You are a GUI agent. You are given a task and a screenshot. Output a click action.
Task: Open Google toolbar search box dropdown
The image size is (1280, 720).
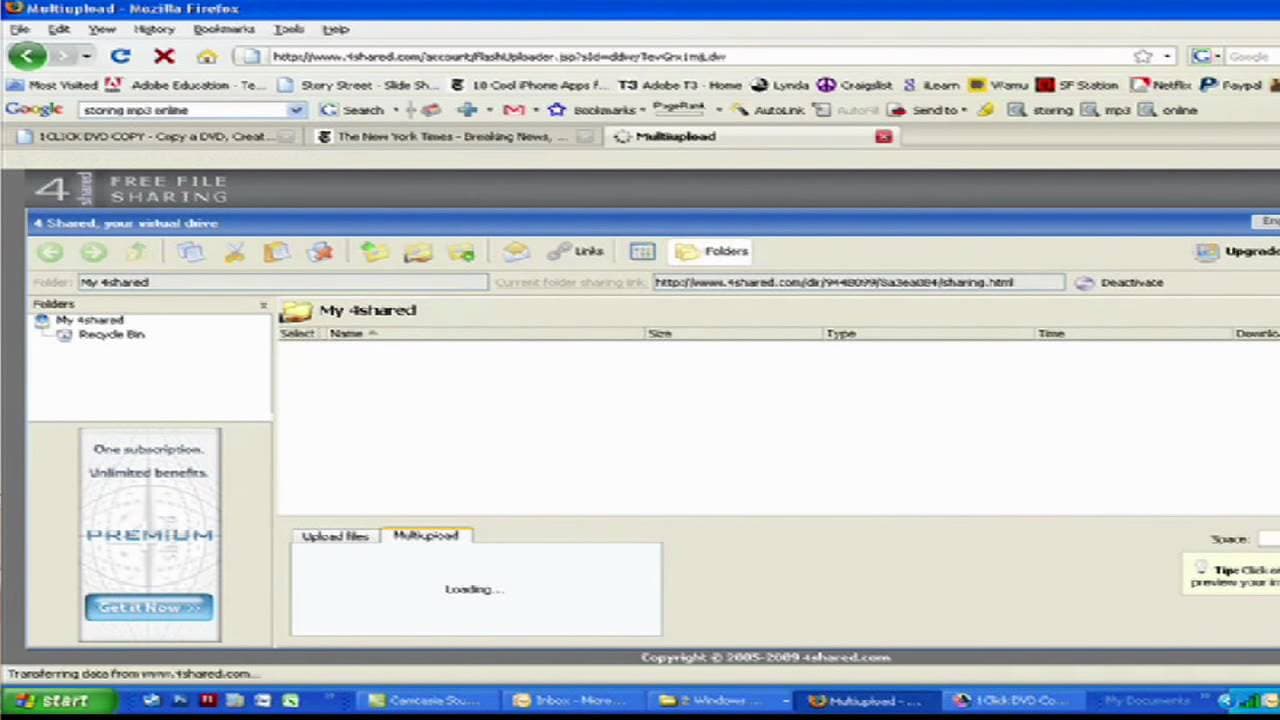tap(296, 110)
